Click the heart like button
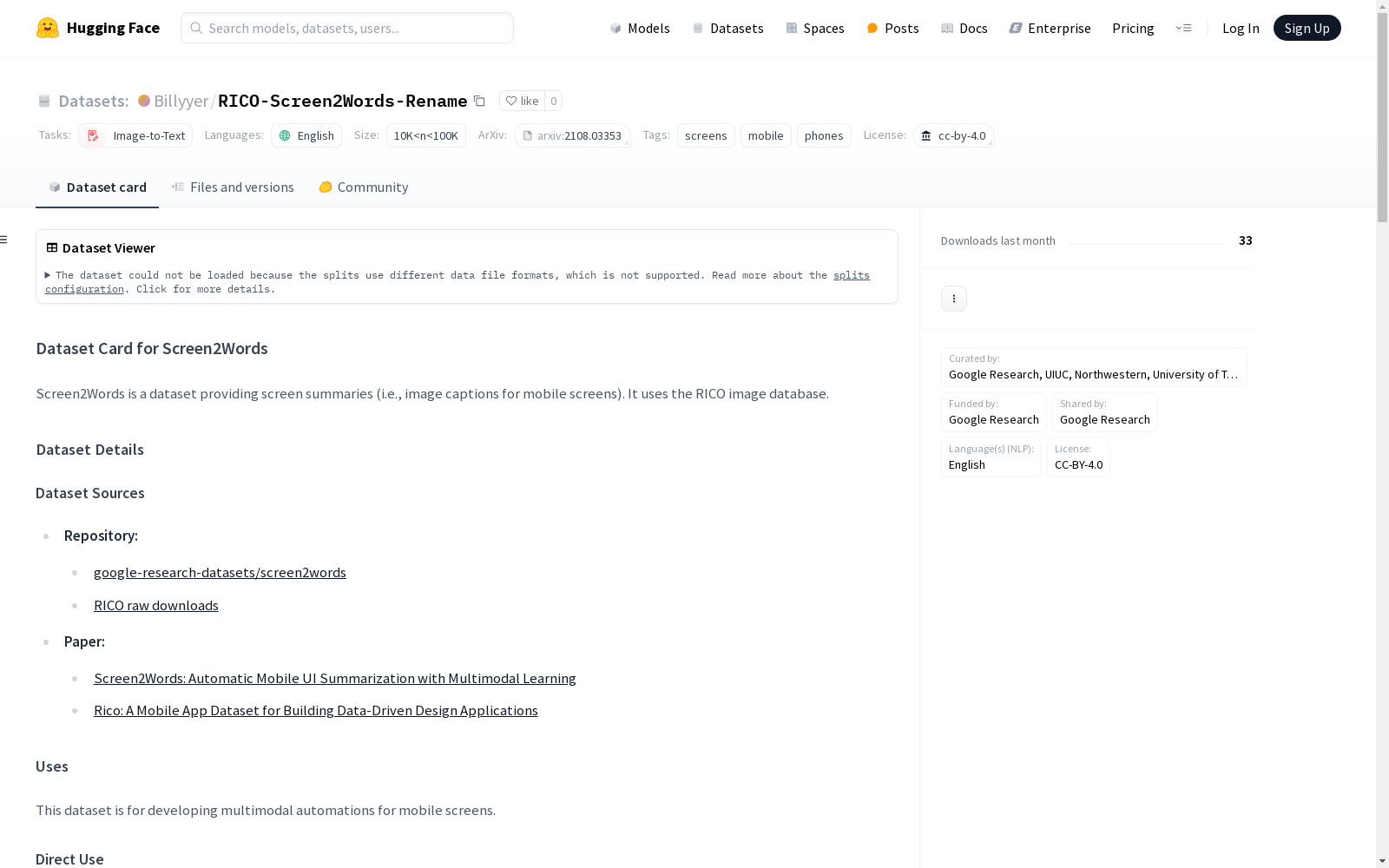Screen dimensions: 1389x868 click(x=522, y=101)
